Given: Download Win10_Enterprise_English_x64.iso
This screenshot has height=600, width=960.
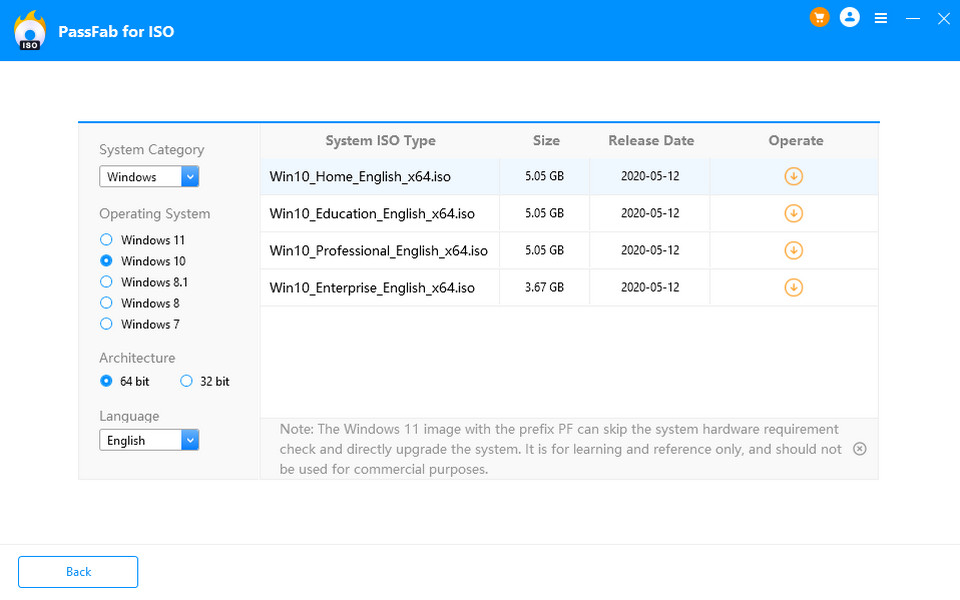Looking at the screenshot, I should 793,288.
